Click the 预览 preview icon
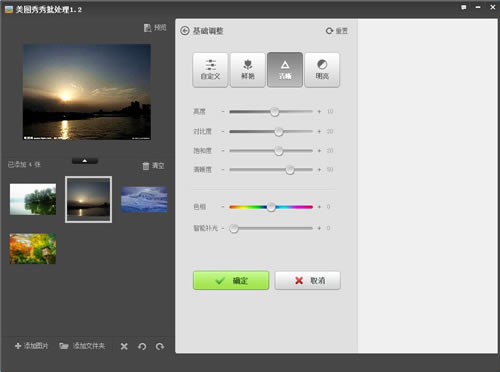The width and height of the screenshot is (500, 372). point(147,28)
